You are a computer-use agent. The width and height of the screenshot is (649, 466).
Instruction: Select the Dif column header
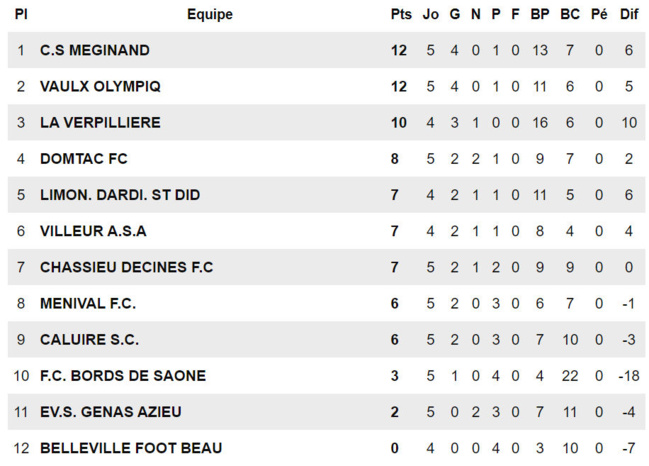(629, 14)
